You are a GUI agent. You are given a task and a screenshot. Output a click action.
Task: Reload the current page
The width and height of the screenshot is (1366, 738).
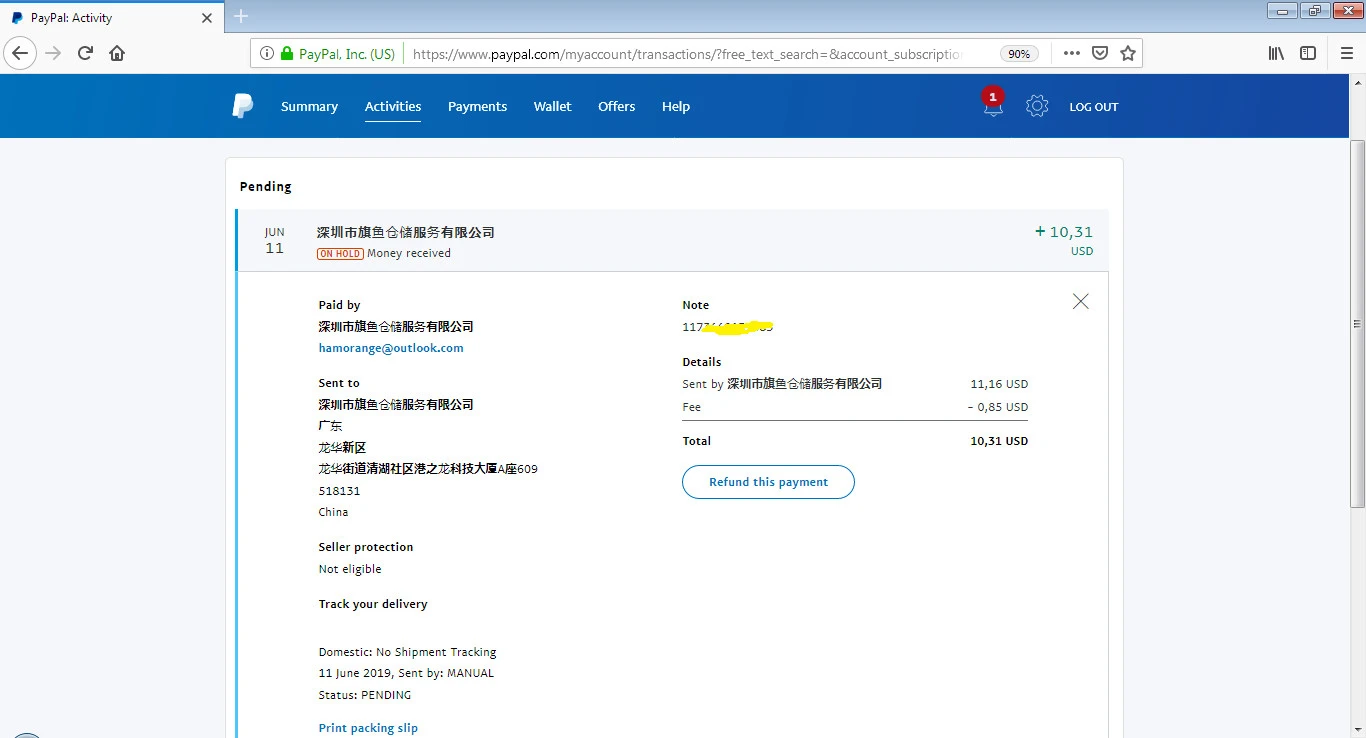[85, 54]
